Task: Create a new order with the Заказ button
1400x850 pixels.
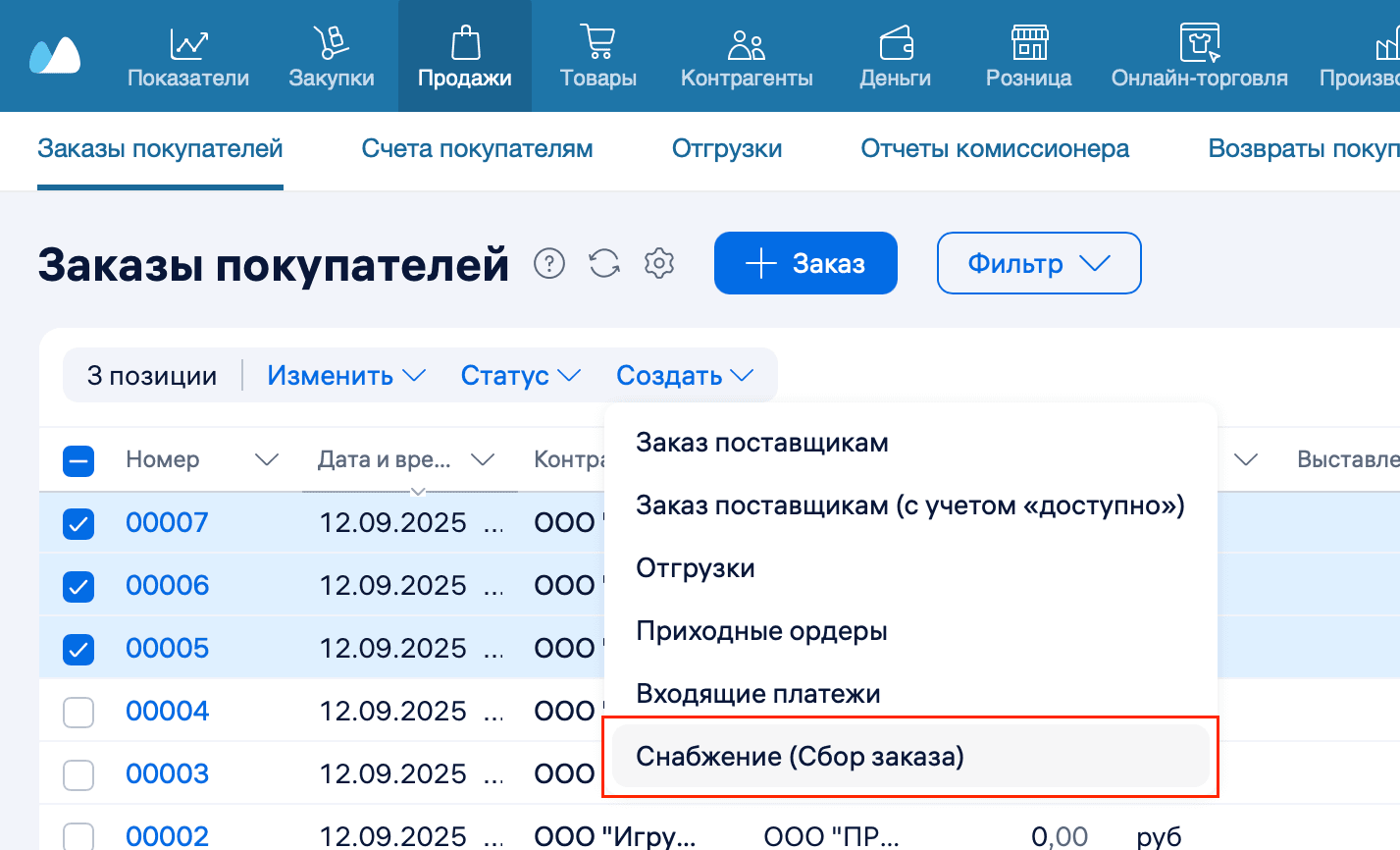Action: click(x=804, y=263)
